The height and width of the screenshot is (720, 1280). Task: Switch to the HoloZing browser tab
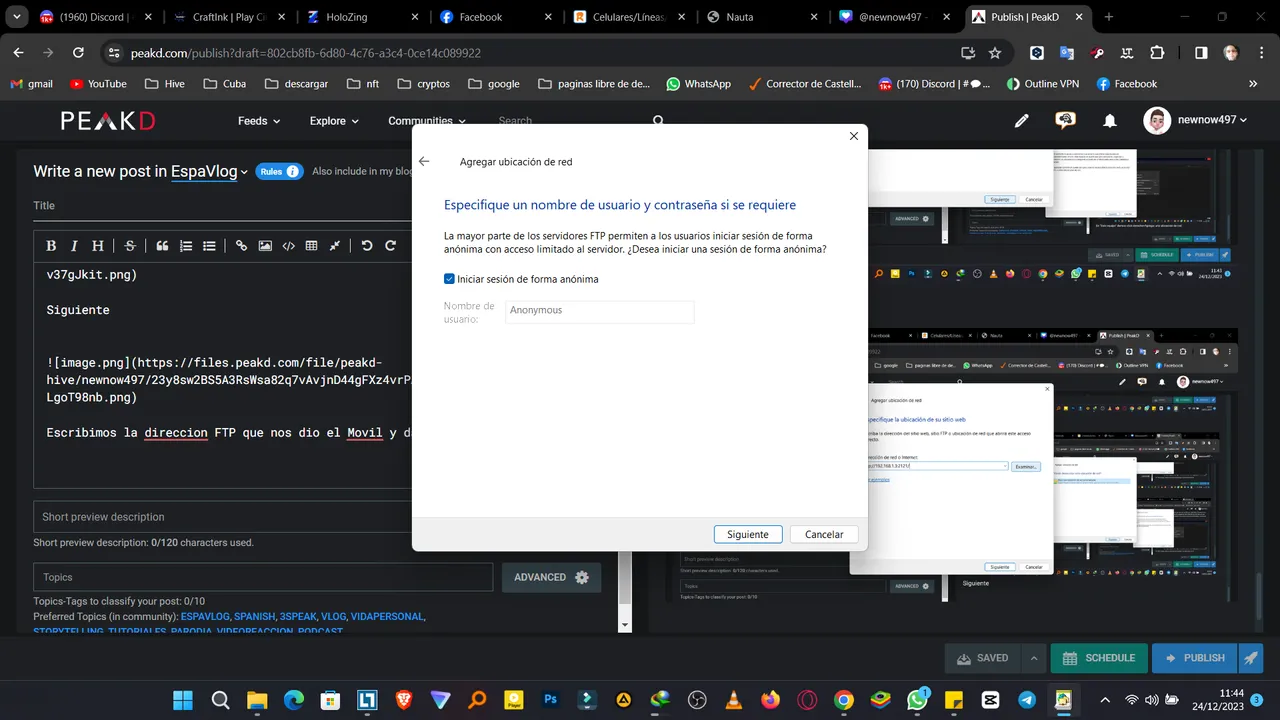(x=361, y=17)
